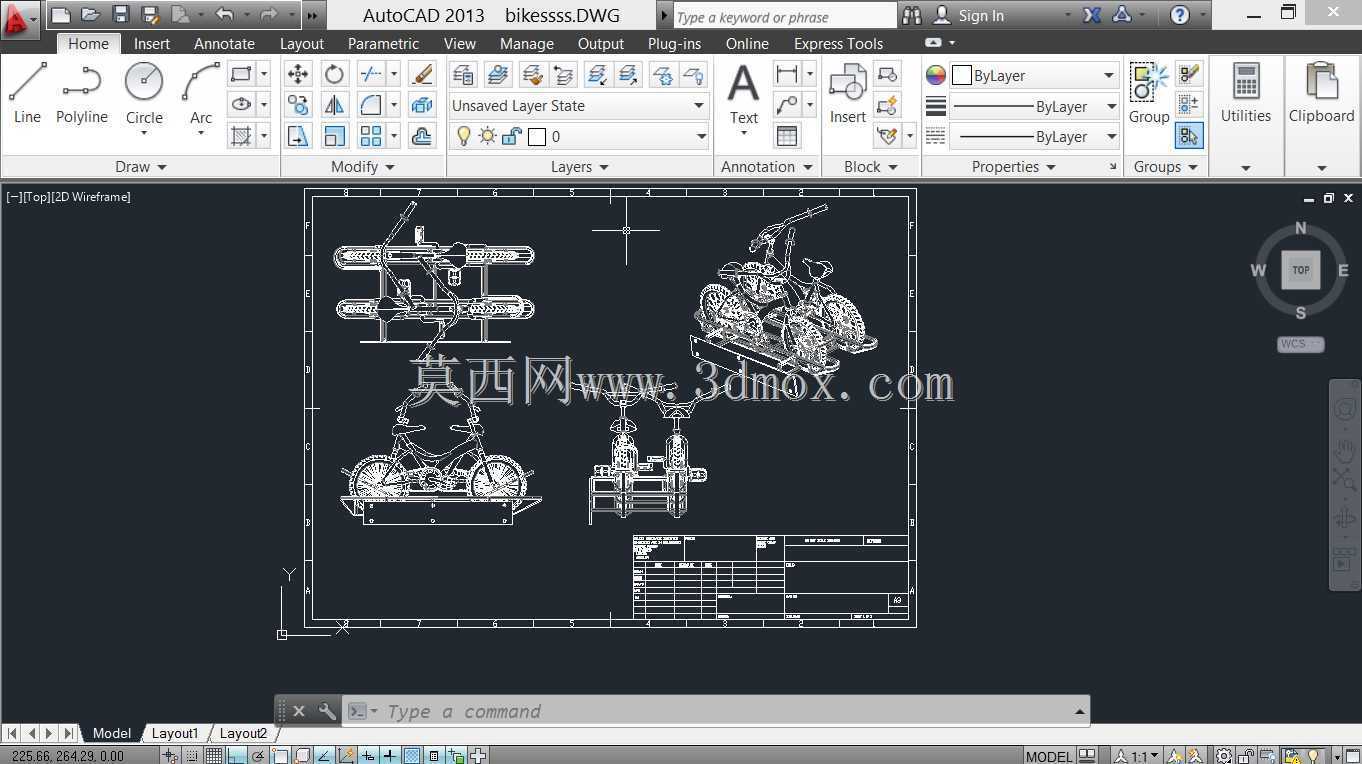Click the layer 0 color swatch

click(x=537, y=136)
